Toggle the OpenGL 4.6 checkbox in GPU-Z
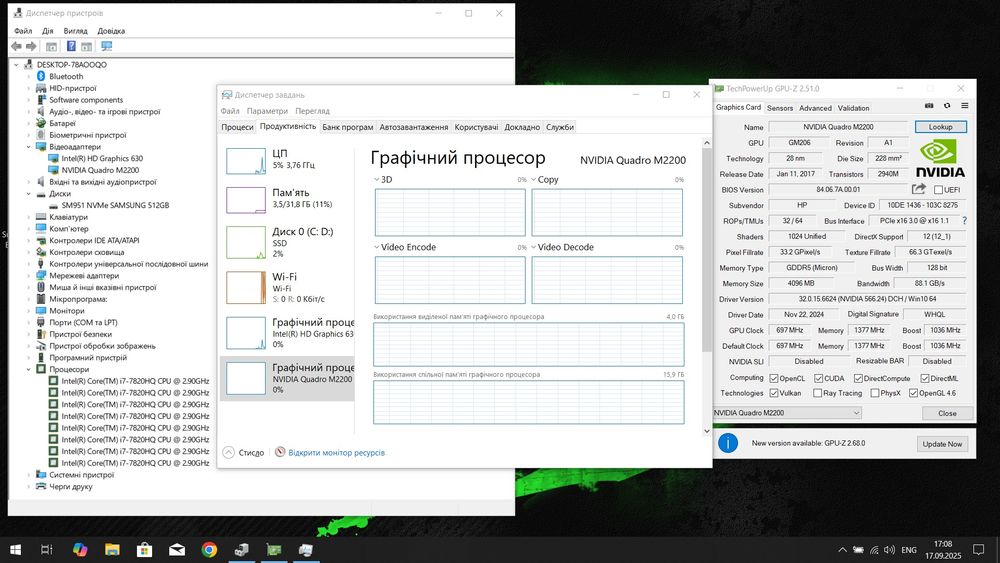1000x563 pixels. (x=913, y=393)
